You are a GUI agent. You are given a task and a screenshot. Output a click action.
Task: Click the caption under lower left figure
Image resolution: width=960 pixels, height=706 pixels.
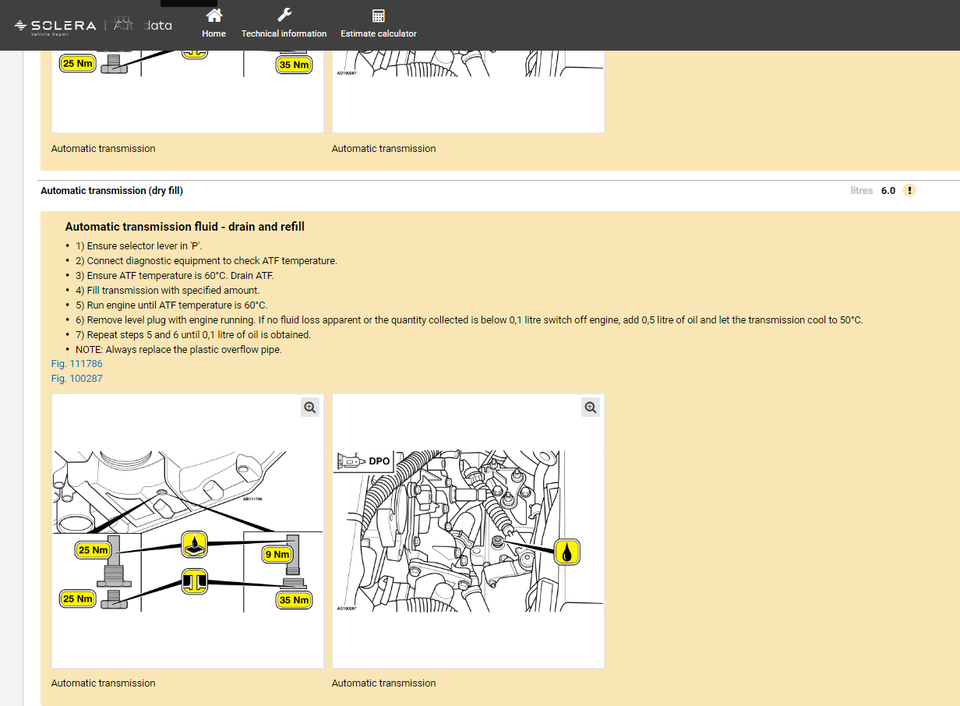(103, 683)
